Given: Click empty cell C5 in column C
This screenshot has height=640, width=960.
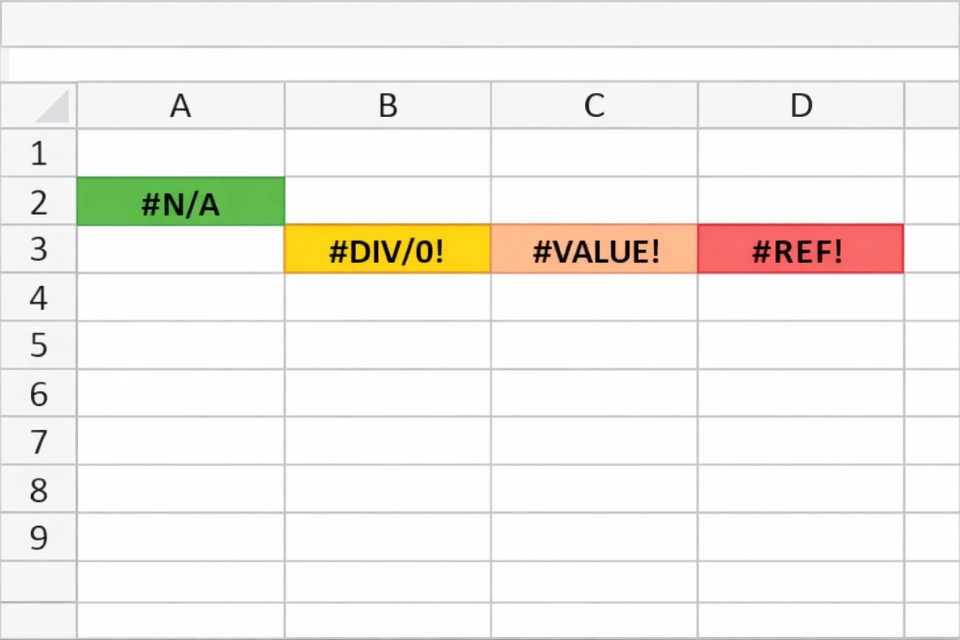Looking at the screenshot, I should tap(594, 345).
